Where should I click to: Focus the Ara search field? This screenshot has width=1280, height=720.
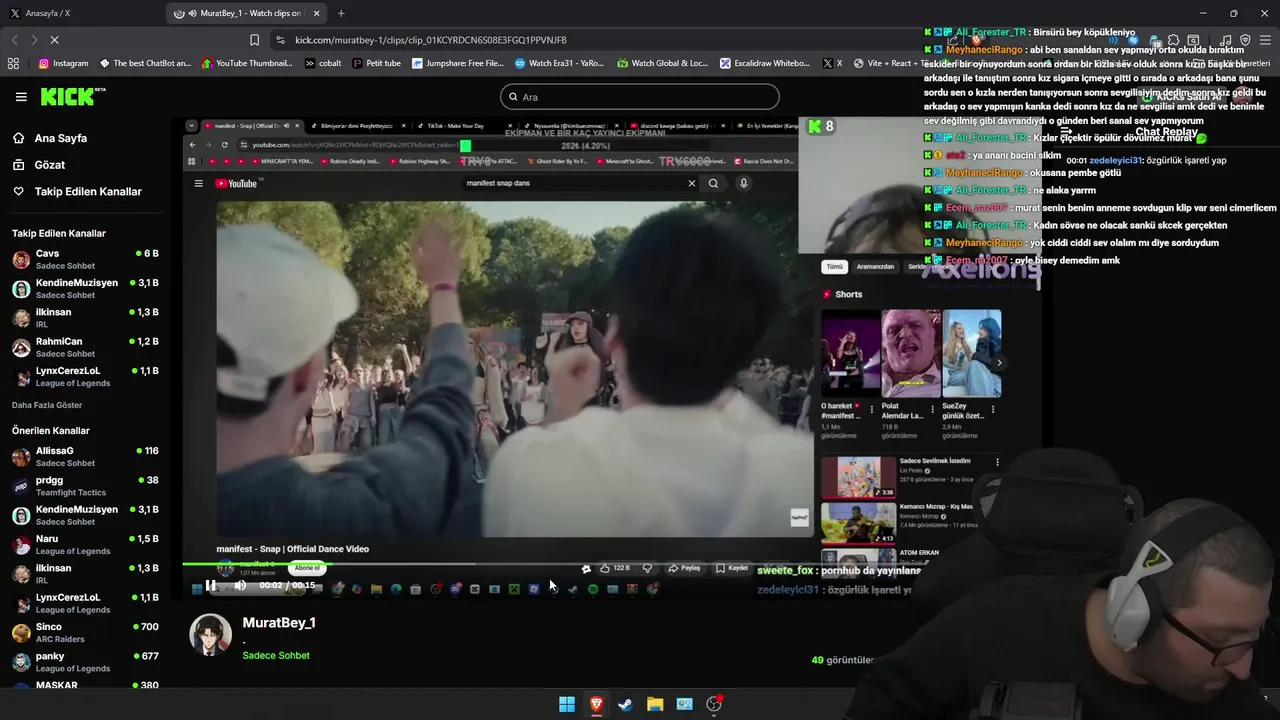(639, 97)
